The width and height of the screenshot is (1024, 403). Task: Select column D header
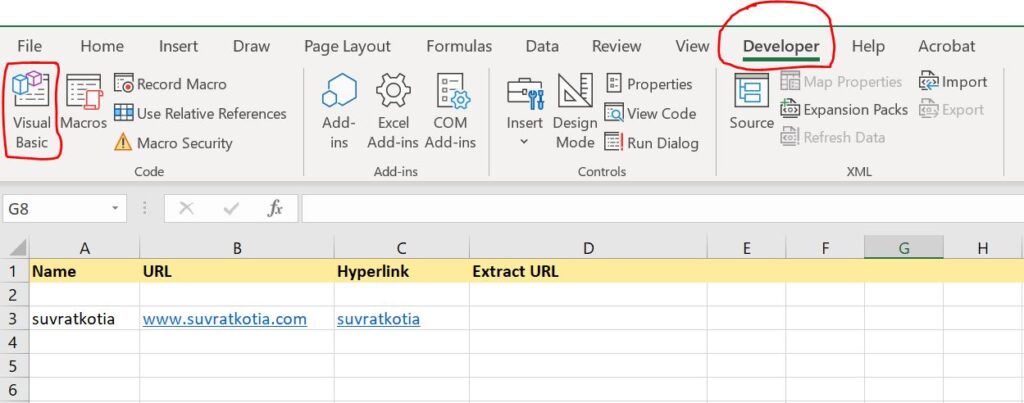click(588, 248)
